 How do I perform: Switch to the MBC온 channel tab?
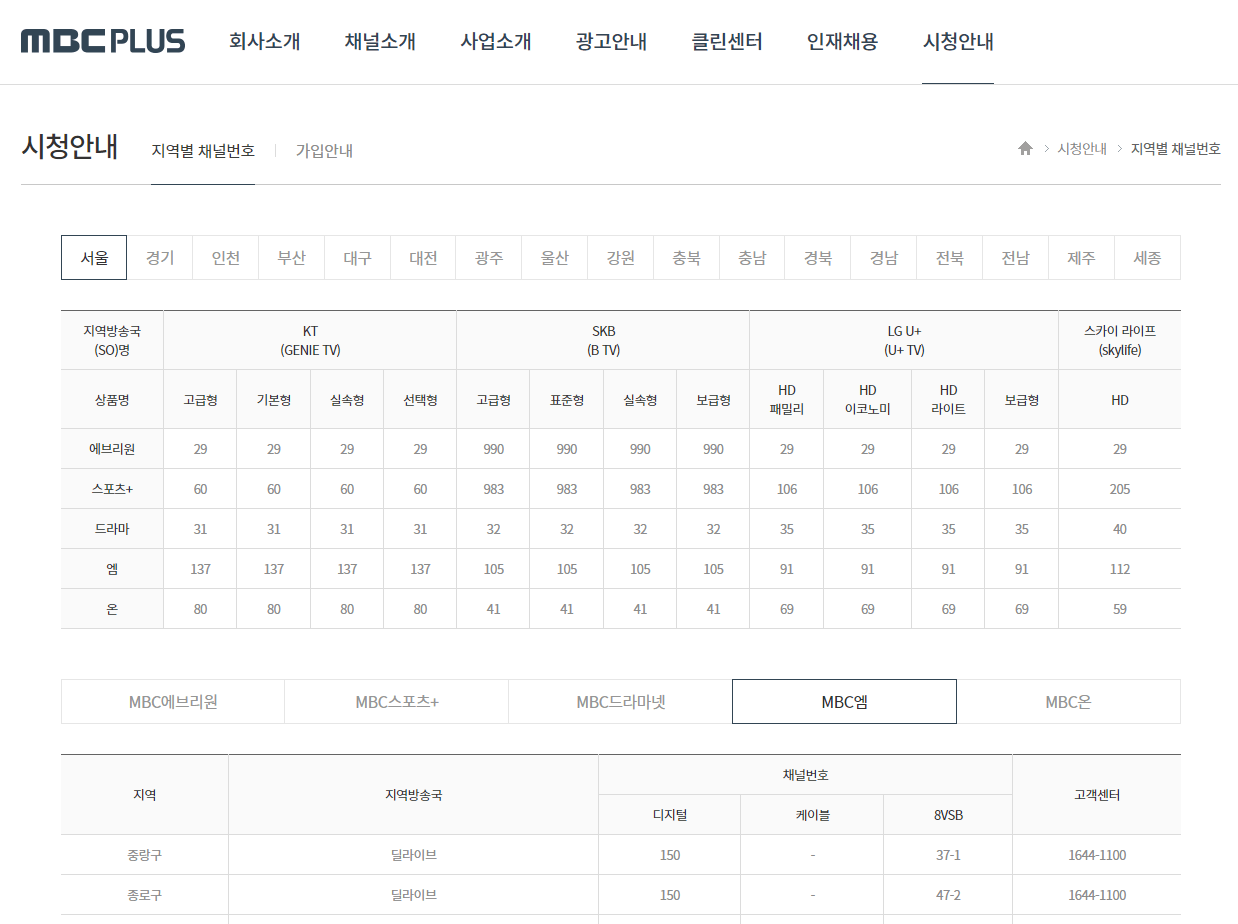click(1068, 702)
